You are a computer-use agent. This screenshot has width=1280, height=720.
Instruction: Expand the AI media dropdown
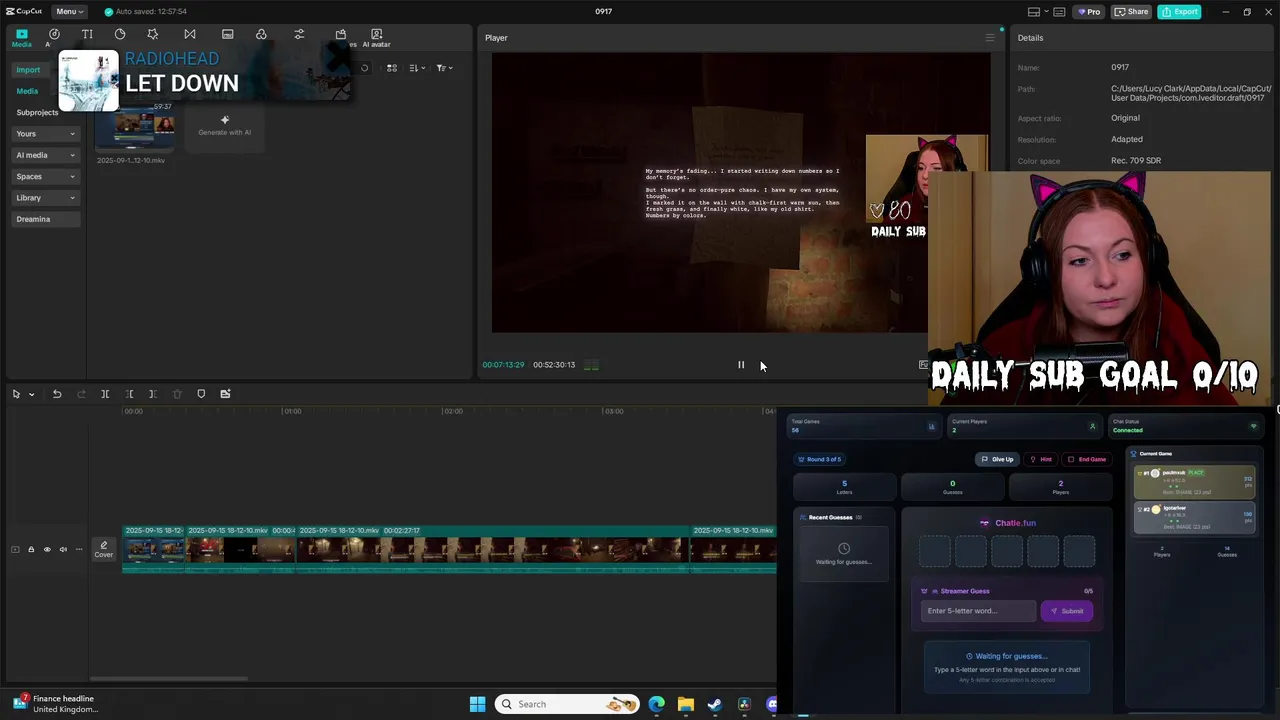pos(45,155)
